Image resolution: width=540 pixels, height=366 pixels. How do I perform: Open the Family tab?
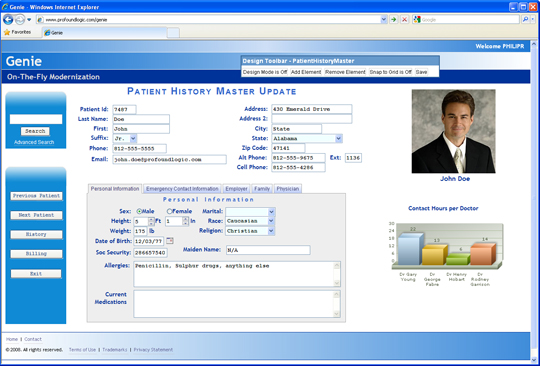click(262, 189)
